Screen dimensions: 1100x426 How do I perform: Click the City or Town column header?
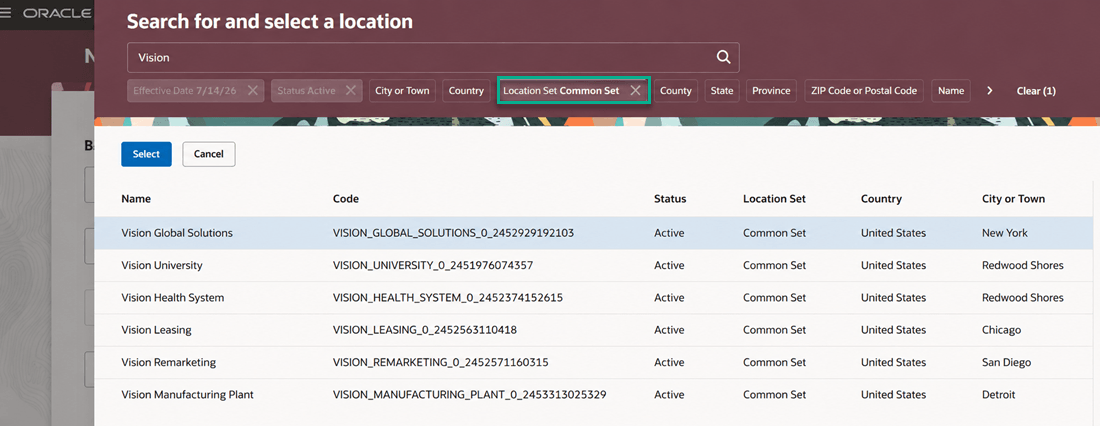1013,199
